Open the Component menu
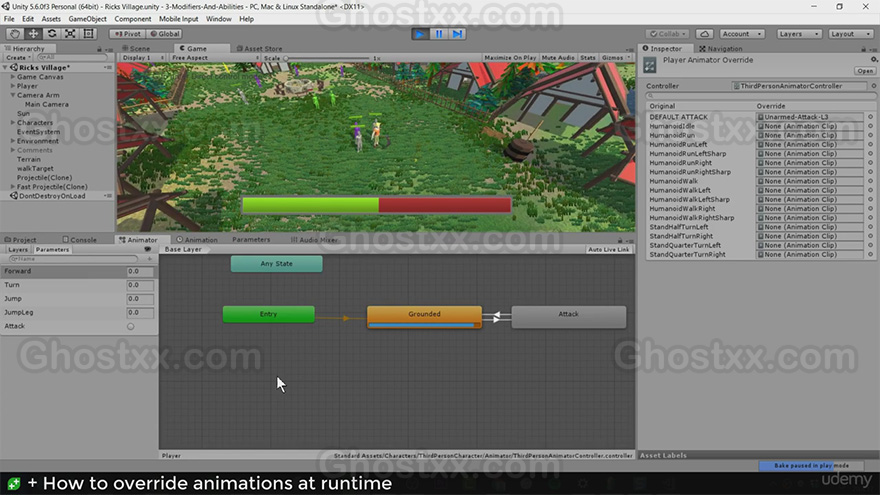 coord(132,19)
